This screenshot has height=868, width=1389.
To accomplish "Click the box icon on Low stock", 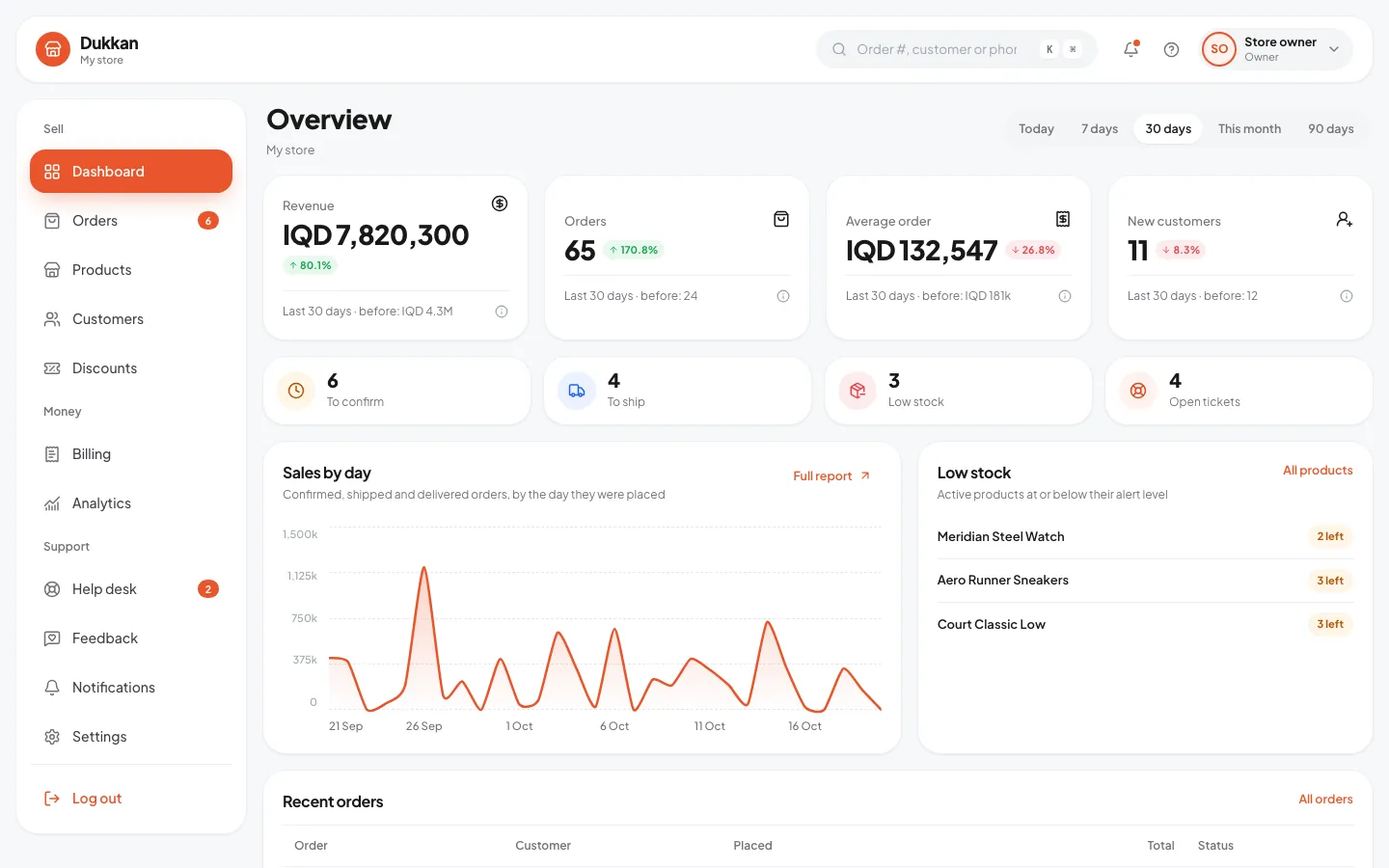I will pos(858,391).
